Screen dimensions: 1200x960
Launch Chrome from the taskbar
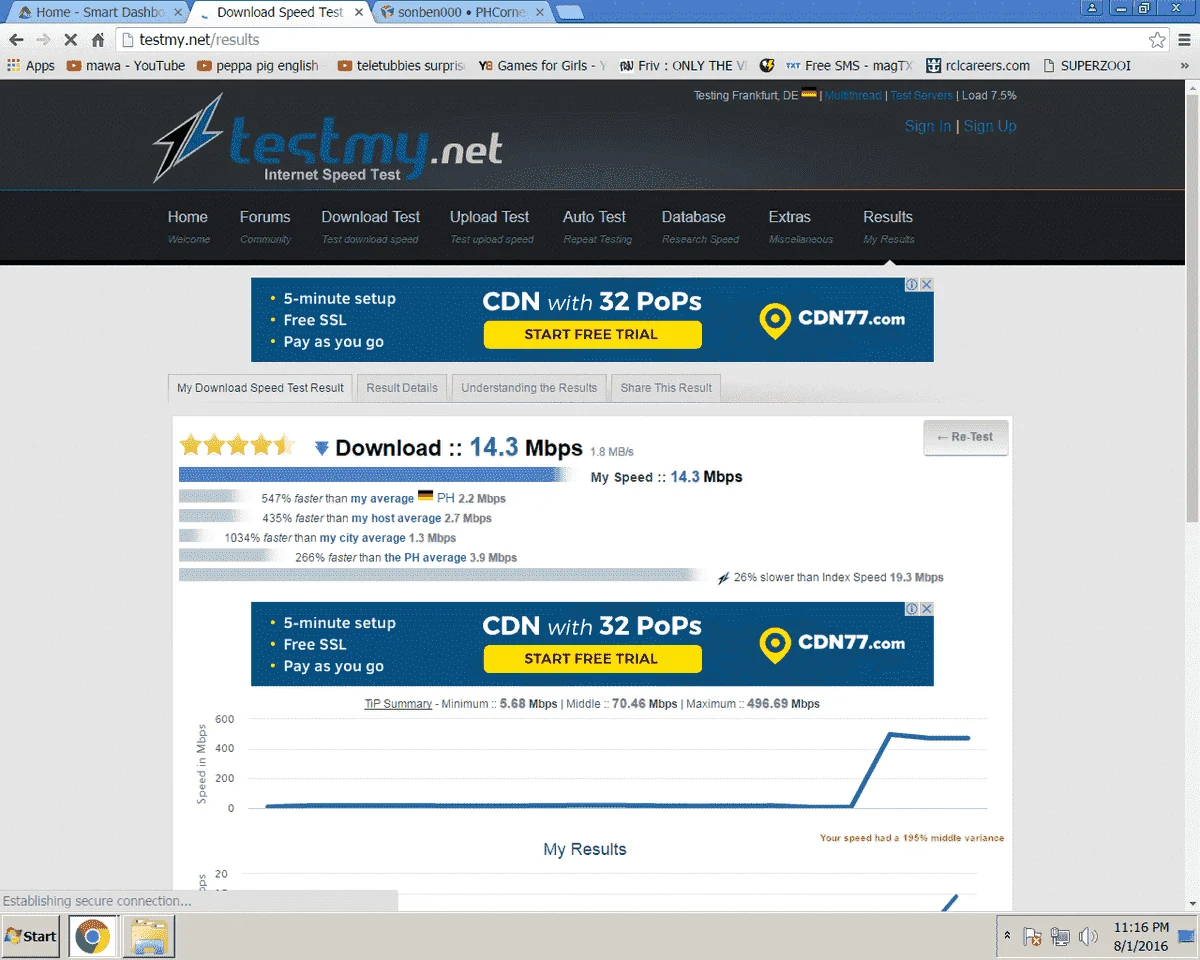click(92, 936)
